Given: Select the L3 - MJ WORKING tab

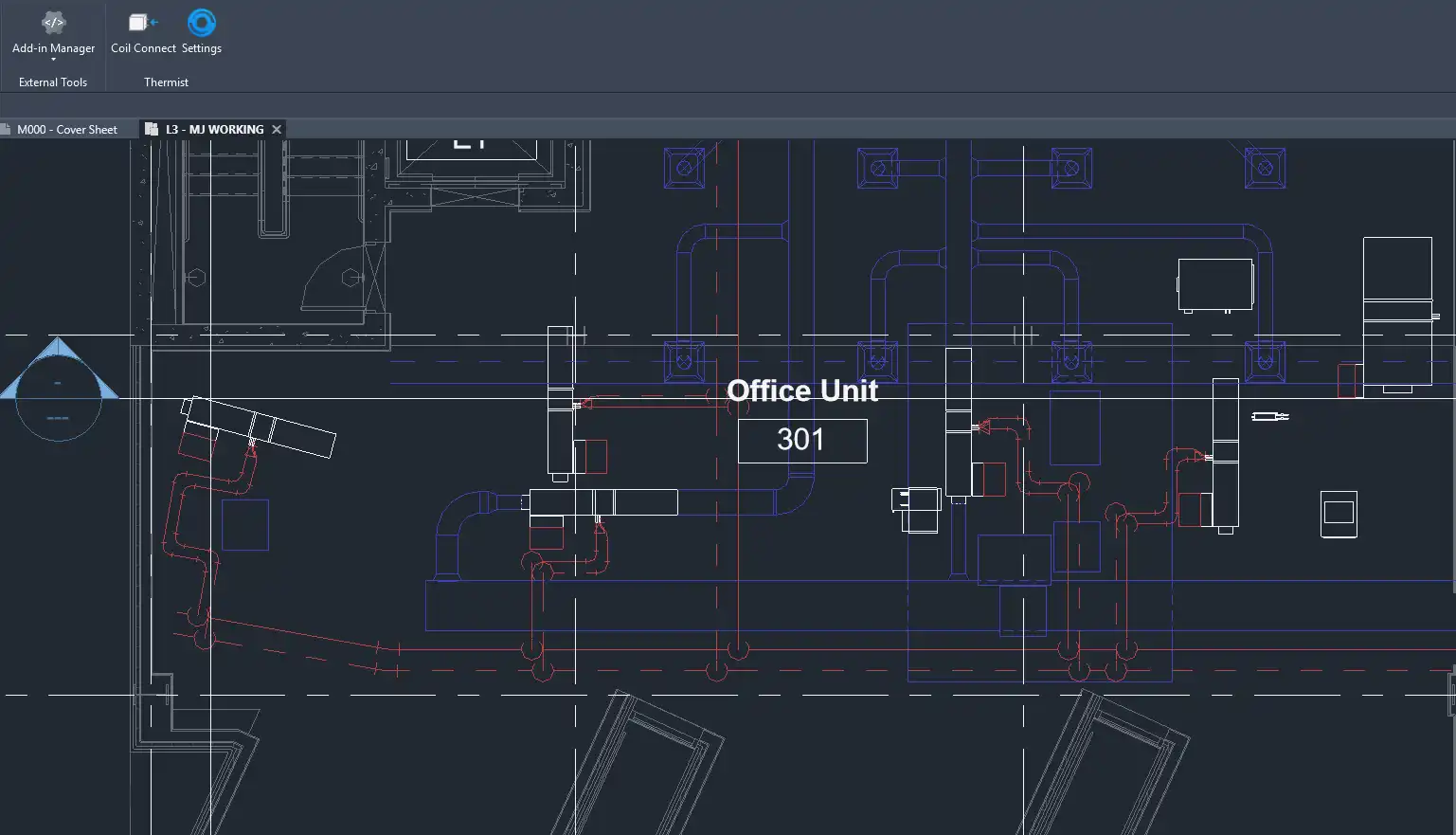Looking at the screenshot, I should pos(214,130).
